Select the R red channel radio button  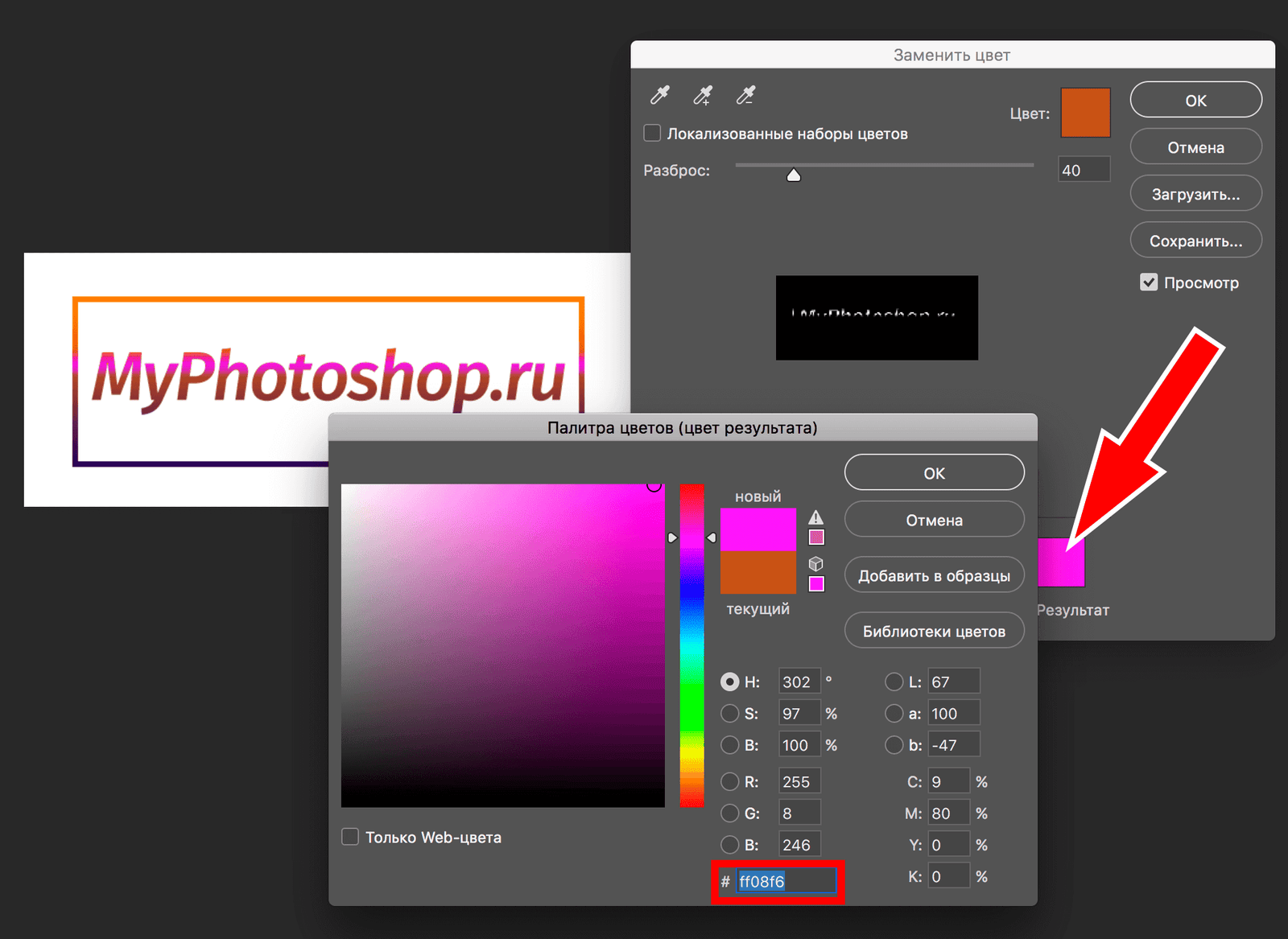tap(730, 781)
